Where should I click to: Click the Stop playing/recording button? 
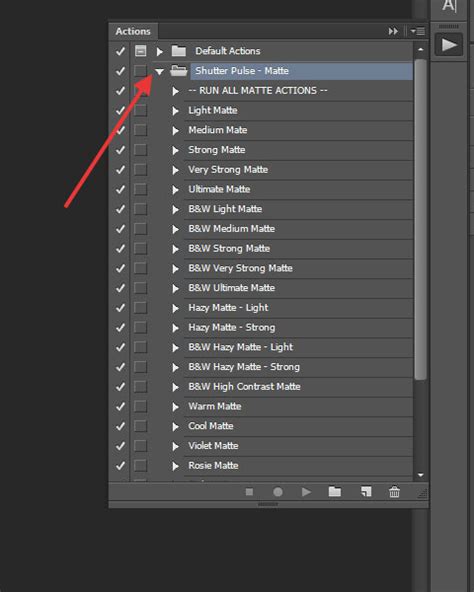[x=249, y=492]
